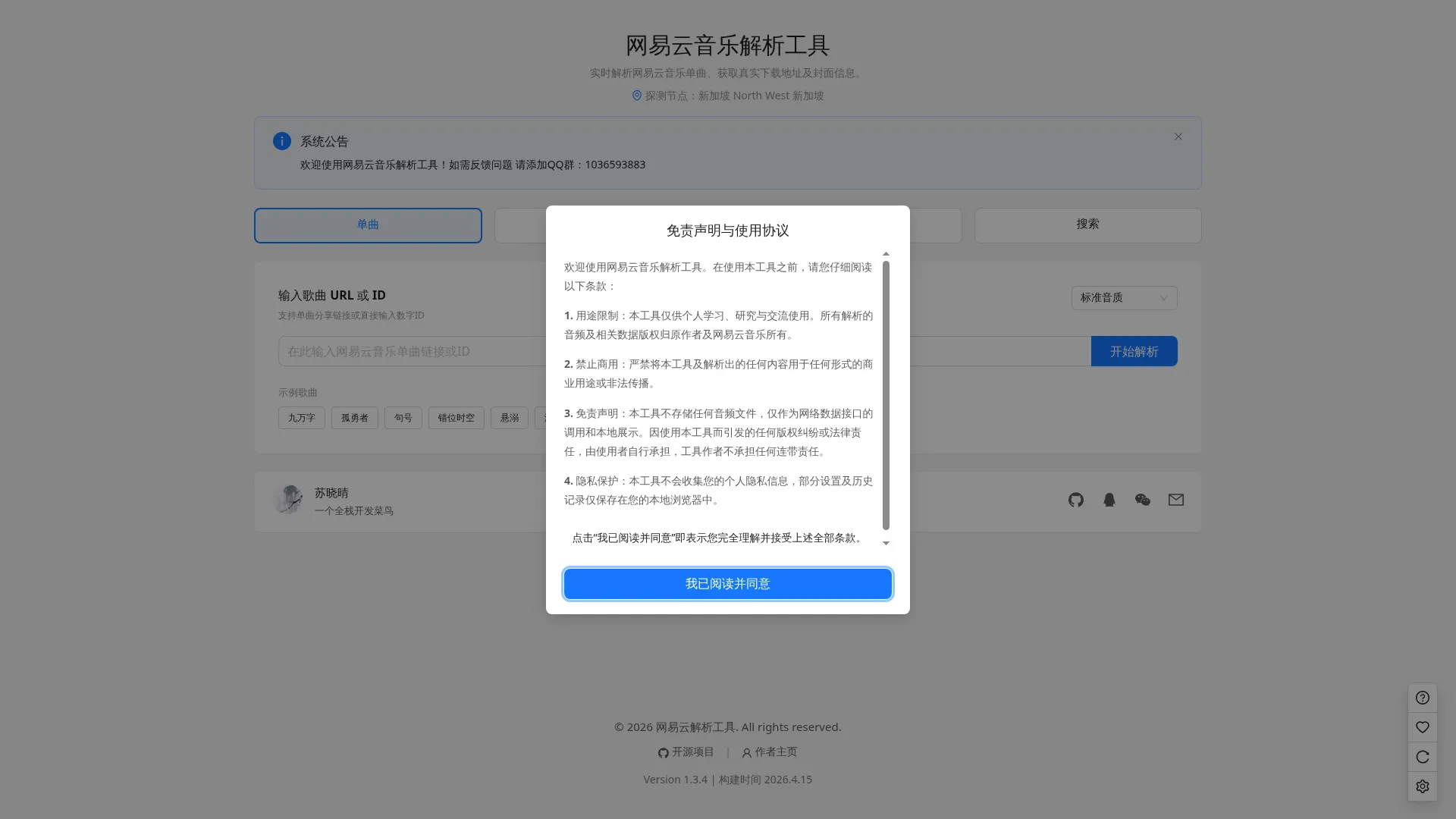Click the 开始解析 button
1456x819 pixels.
click(x=1134, y=351)
